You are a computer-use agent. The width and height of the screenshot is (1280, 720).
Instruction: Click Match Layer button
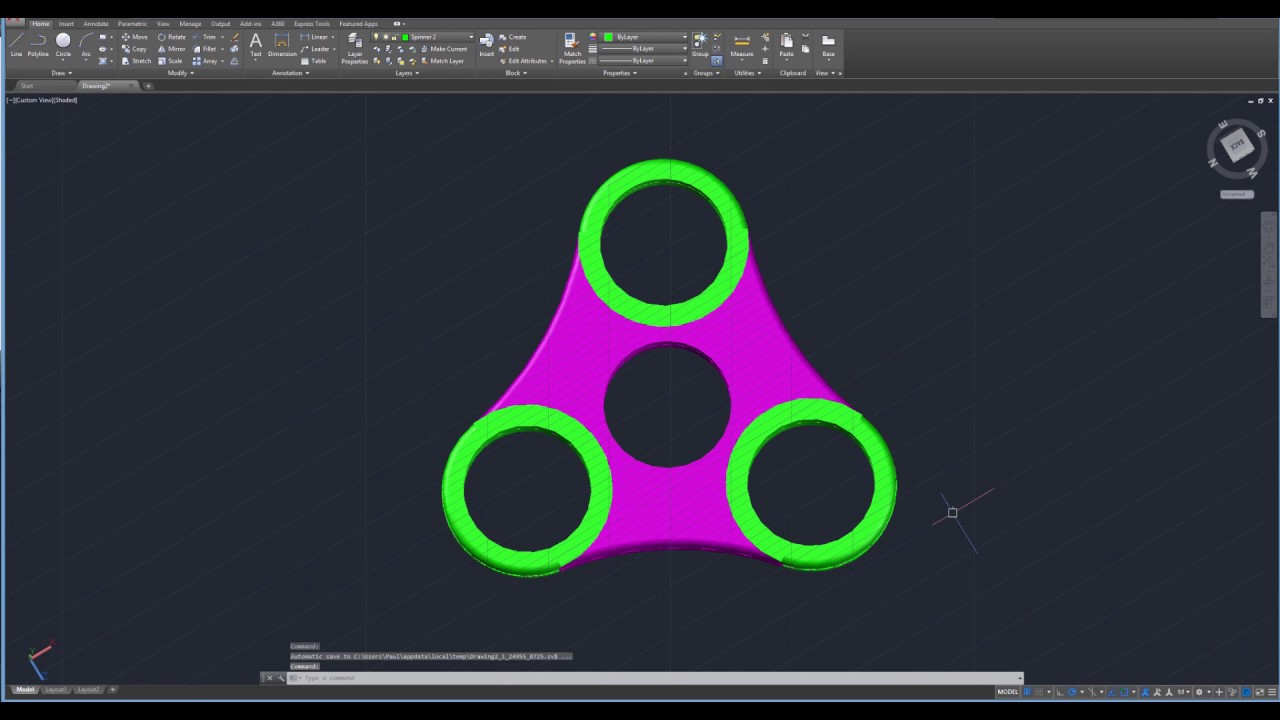point(441,61)
